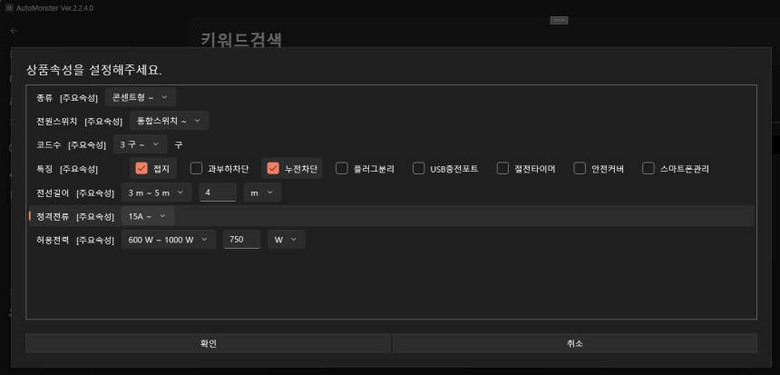The image size is (780, 375).
Task: Select the 정격전류 [주요속성] row label
Action: [75, 216]
